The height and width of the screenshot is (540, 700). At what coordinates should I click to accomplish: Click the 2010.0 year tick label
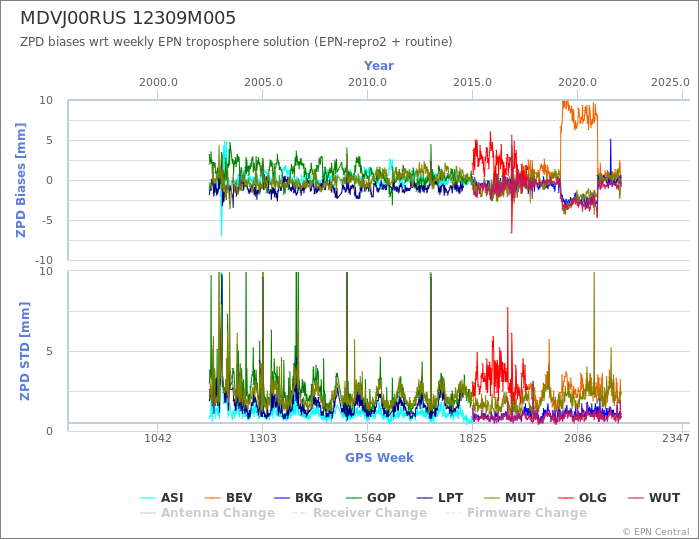(x=367, y=83)
